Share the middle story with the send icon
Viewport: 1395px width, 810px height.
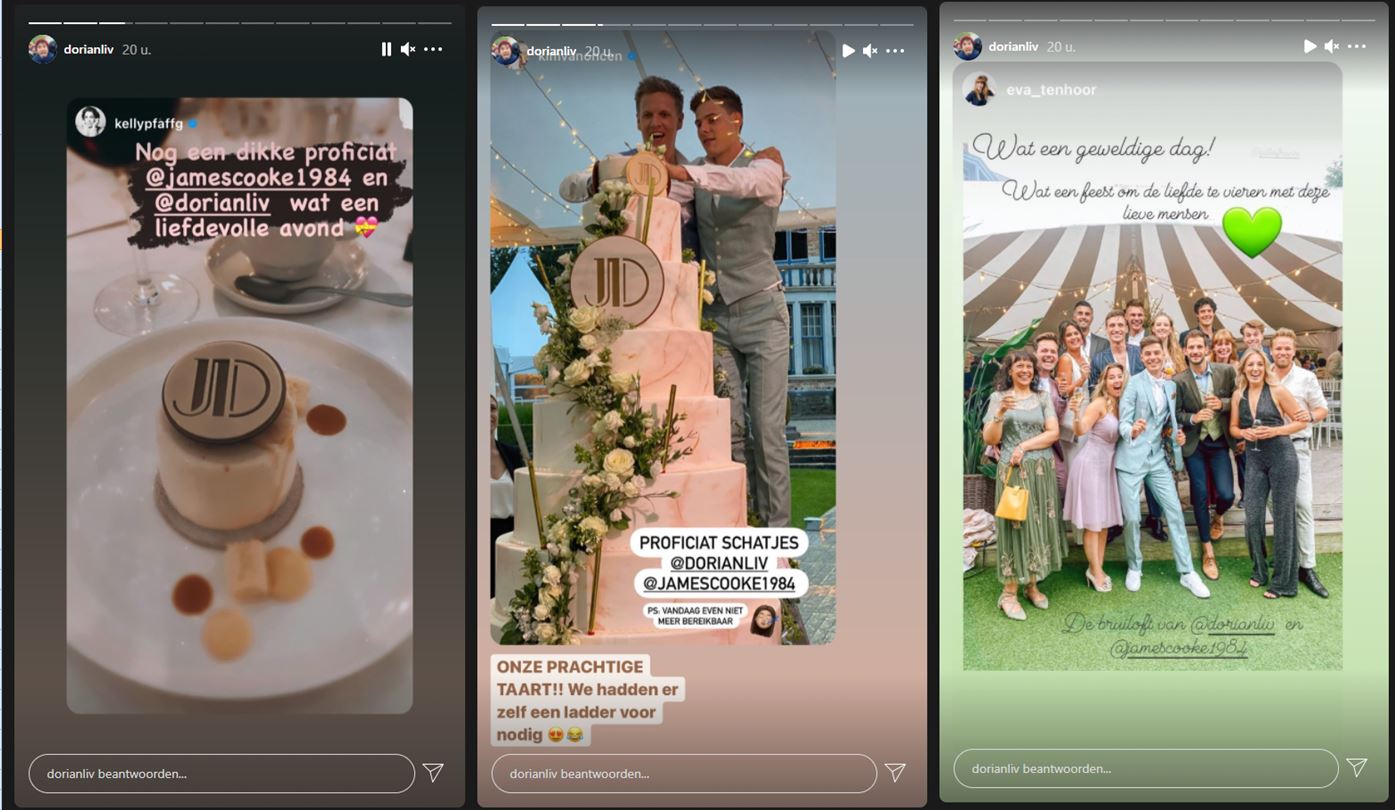tap(895, 772)
